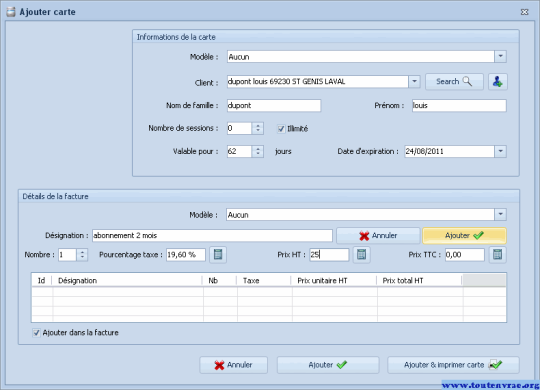Expand the Client dropdown list

[x=414, y=82]
